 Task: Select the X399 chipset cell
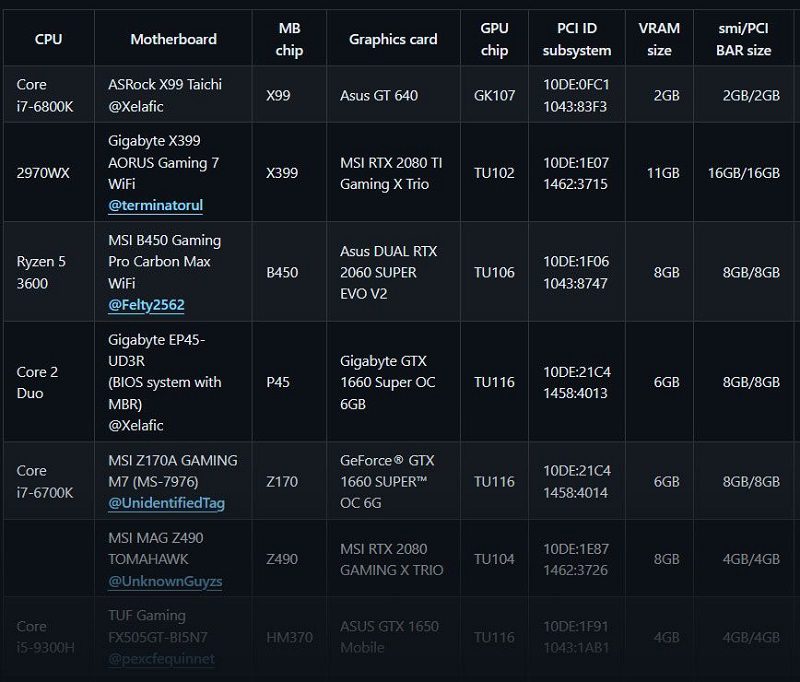point(289,172)
